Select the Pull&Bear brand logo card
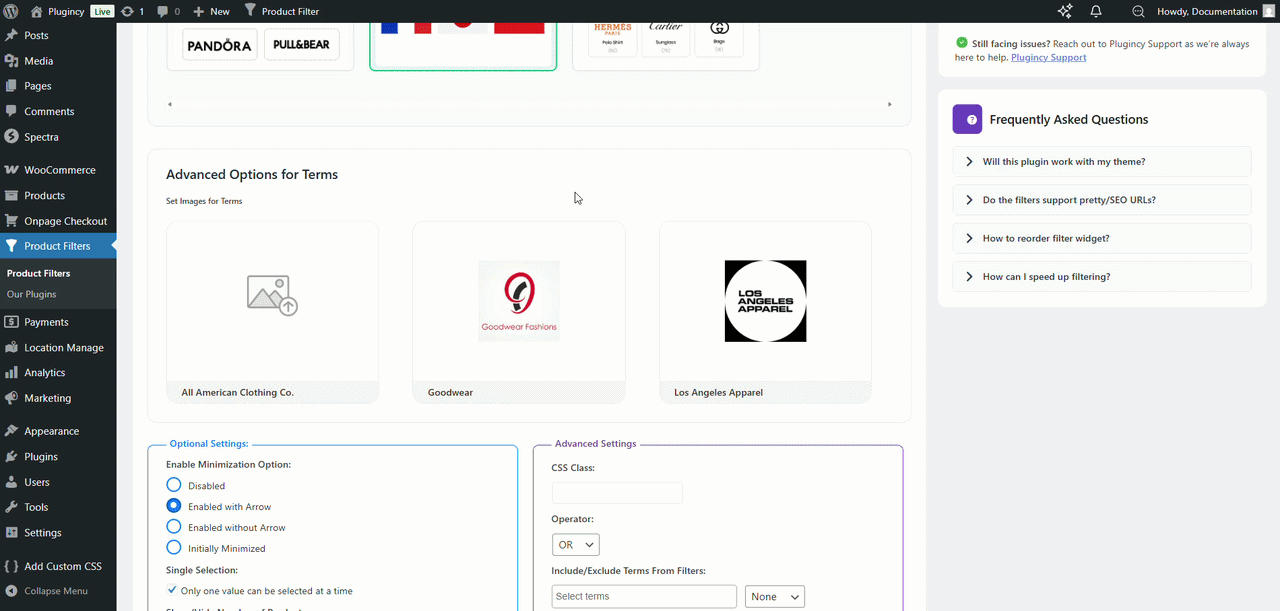This screenshot has width=1280, height=611. (x=302, y=45)
